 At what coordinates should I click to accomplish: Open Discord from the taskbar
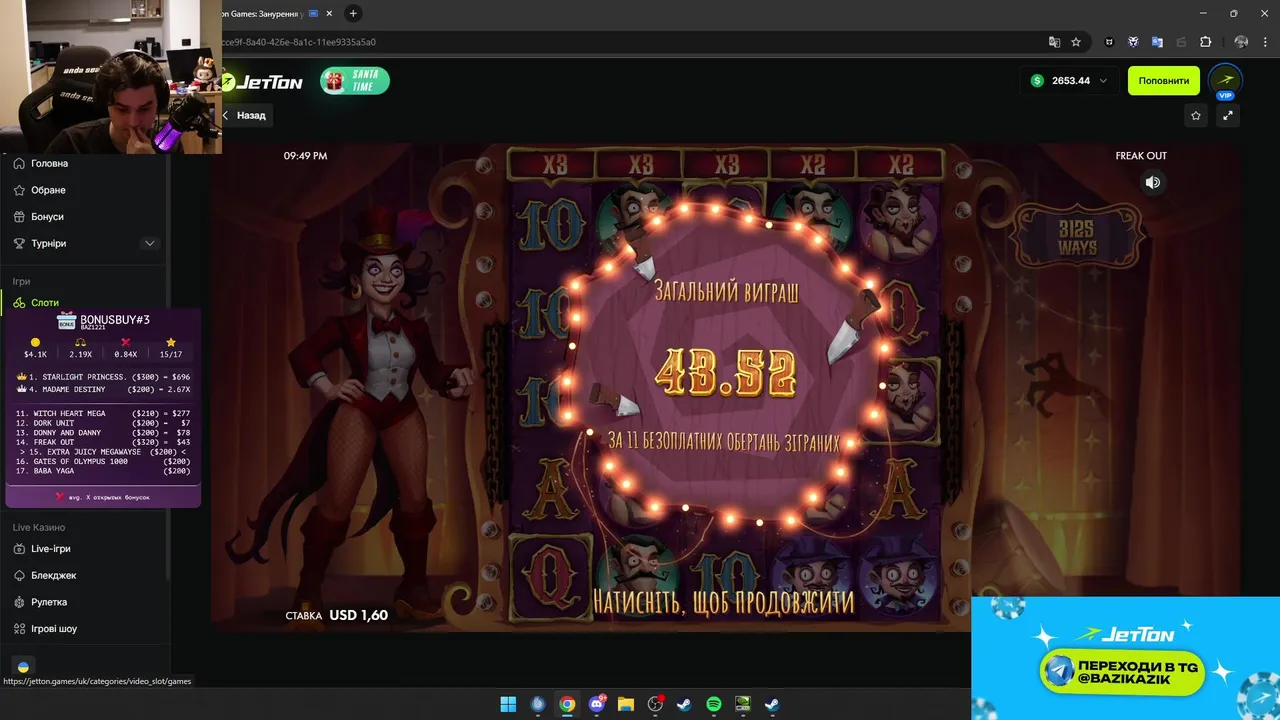pos(597,704)
